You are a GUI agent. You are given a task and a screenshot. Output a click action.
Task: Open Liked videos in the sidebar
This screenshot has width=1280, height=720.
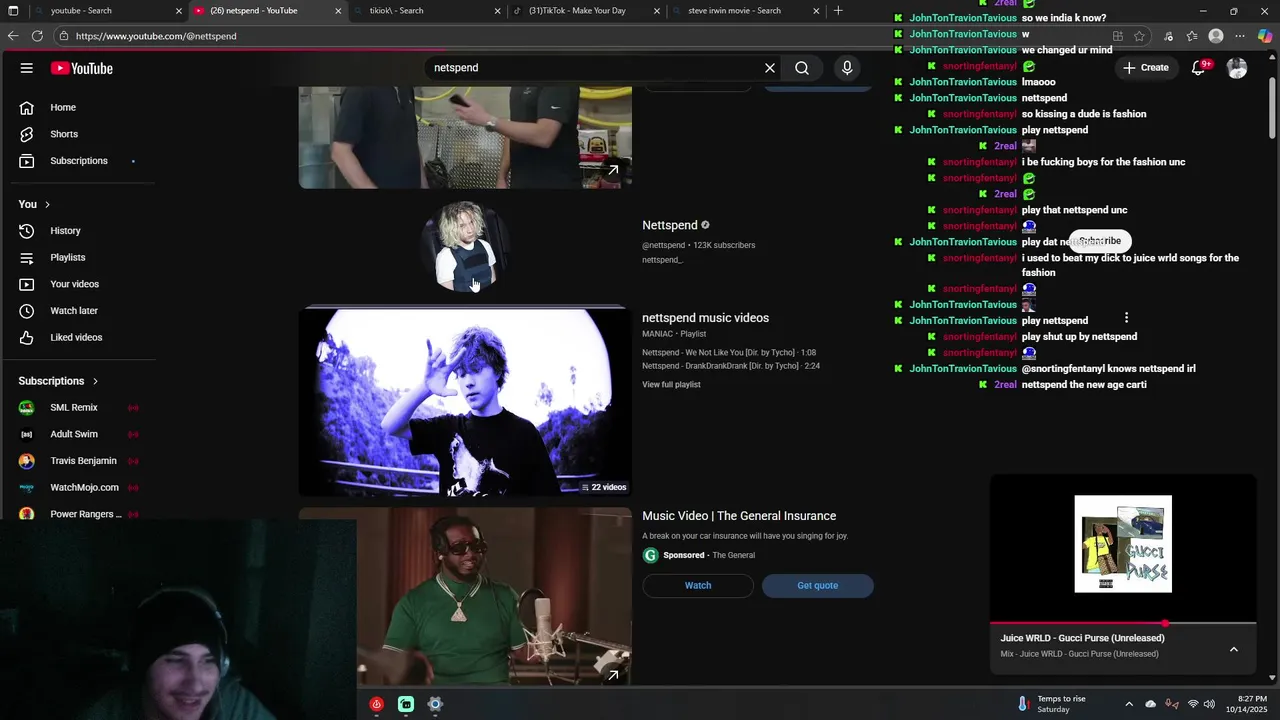[x=77, y=338]
